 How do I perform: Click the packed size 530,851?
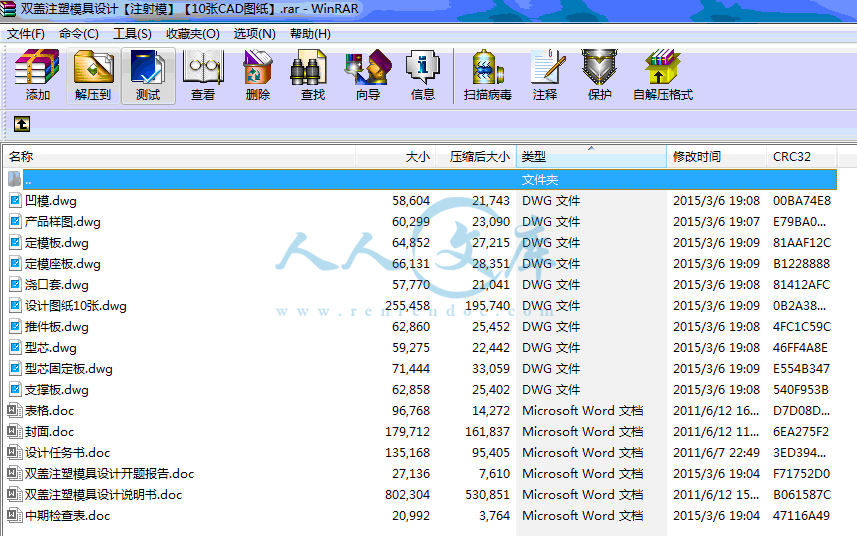click(487, 494)
